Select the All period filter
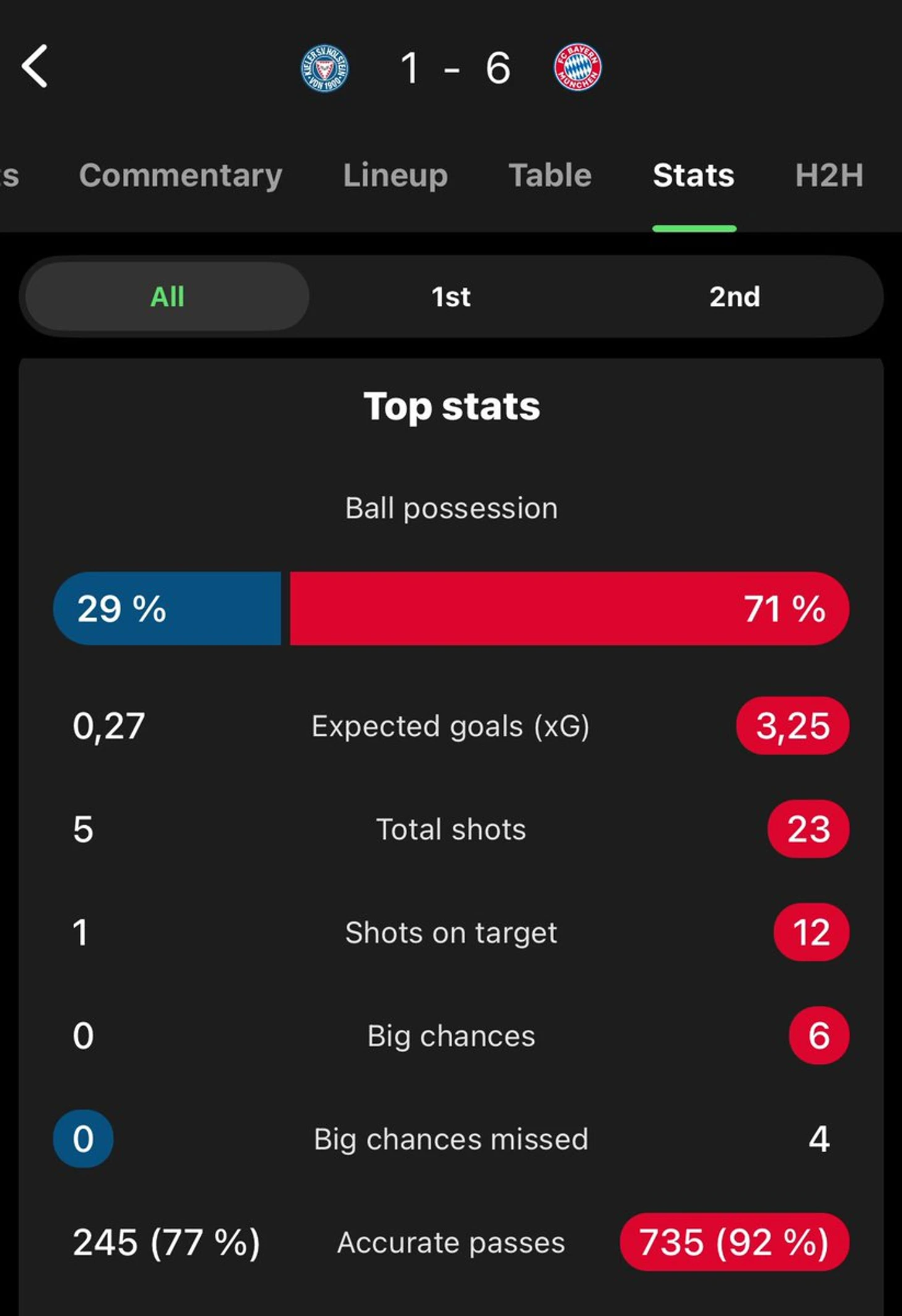902x1316 pixels. click(167, 297)
